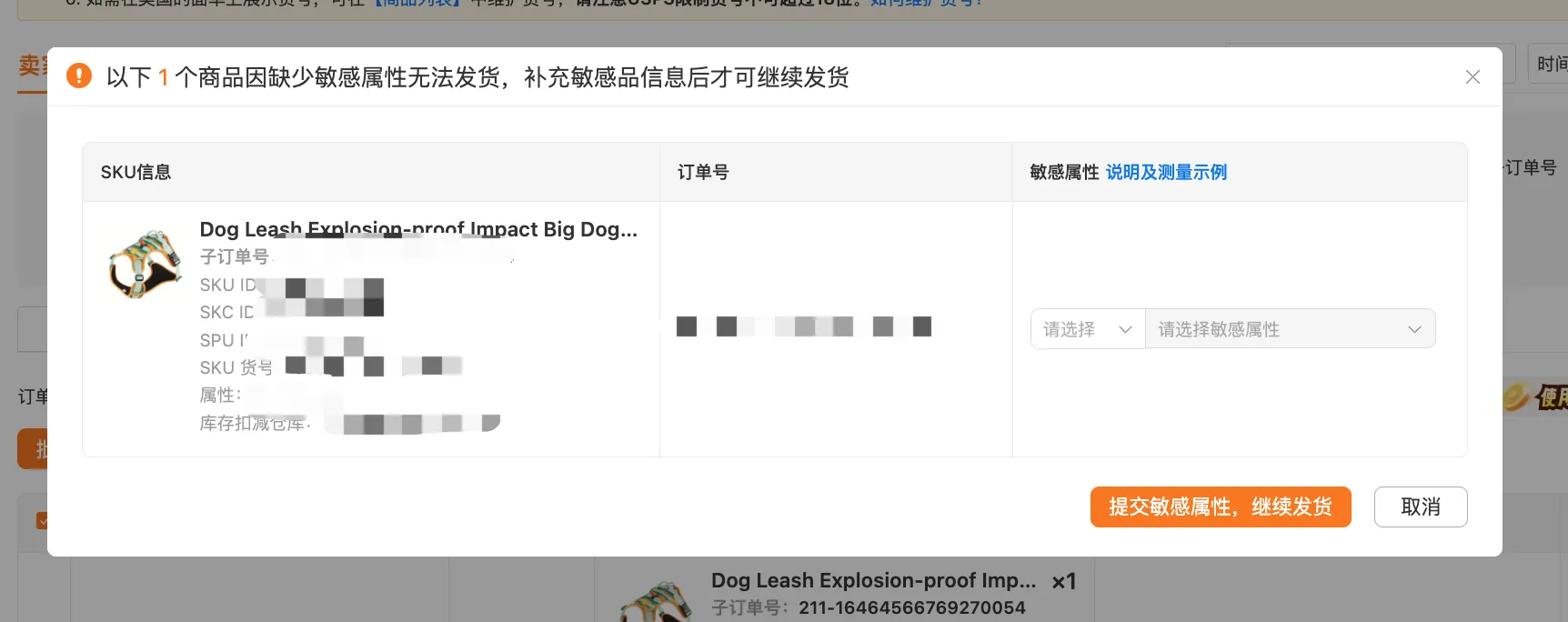
Task: Close the sensitive attribute dialog with X
Action: tap(1473, 77)
